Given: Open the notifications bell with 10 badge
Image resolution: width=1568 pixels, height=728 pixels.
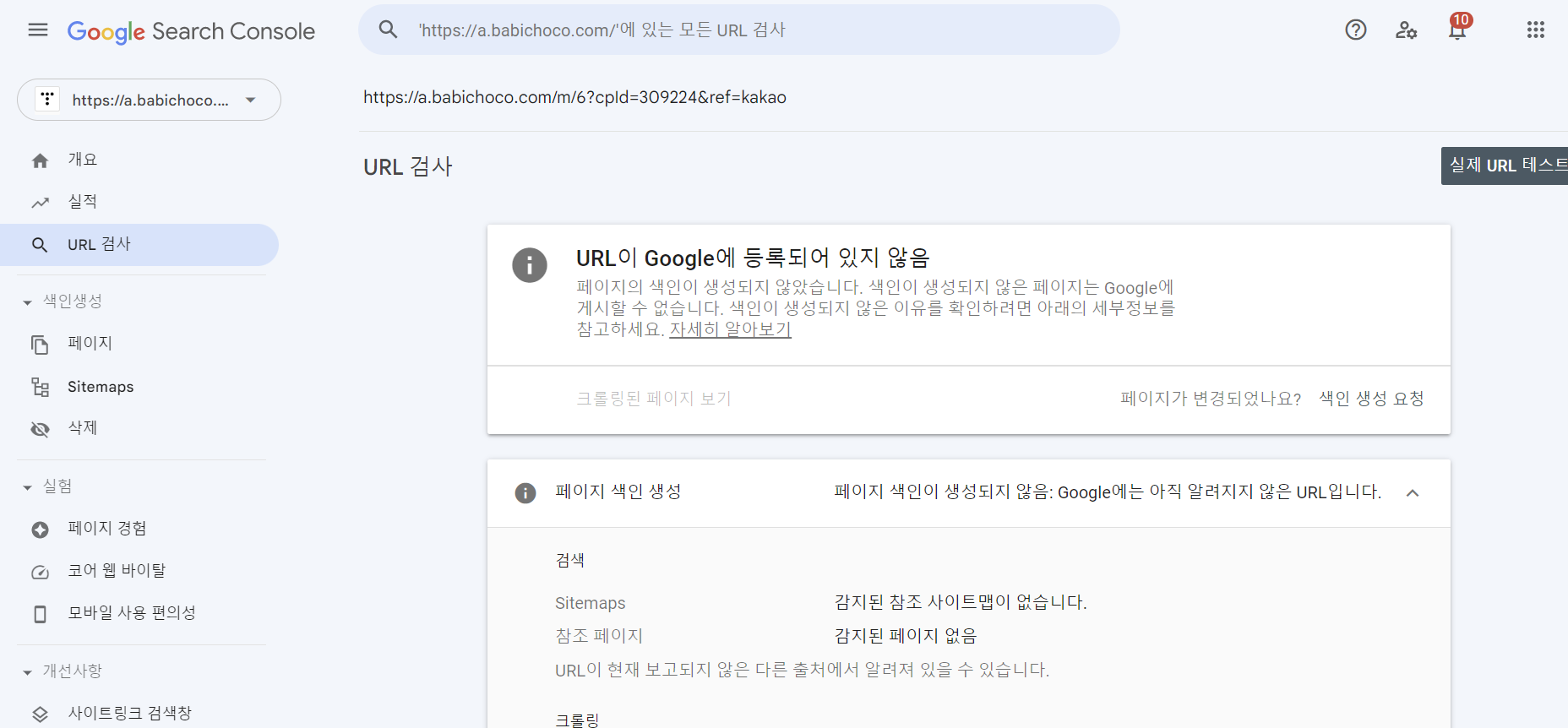Looking at the screenshot, I should 1458,29.
